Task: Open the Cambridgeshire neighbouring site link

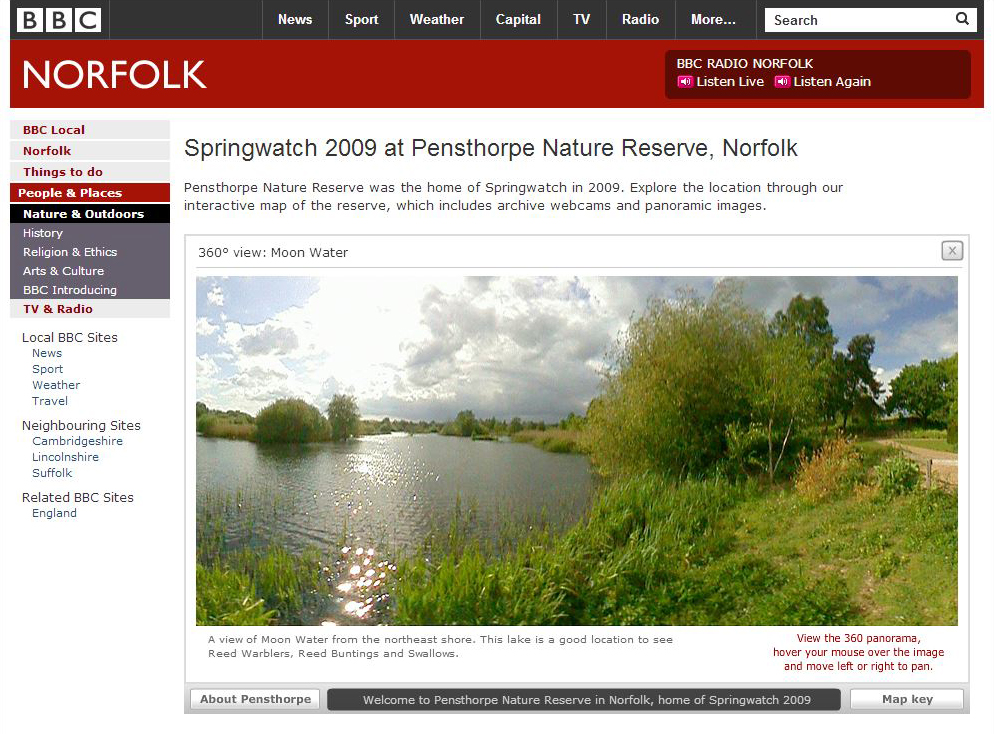Action: click(x=77, y=441)
